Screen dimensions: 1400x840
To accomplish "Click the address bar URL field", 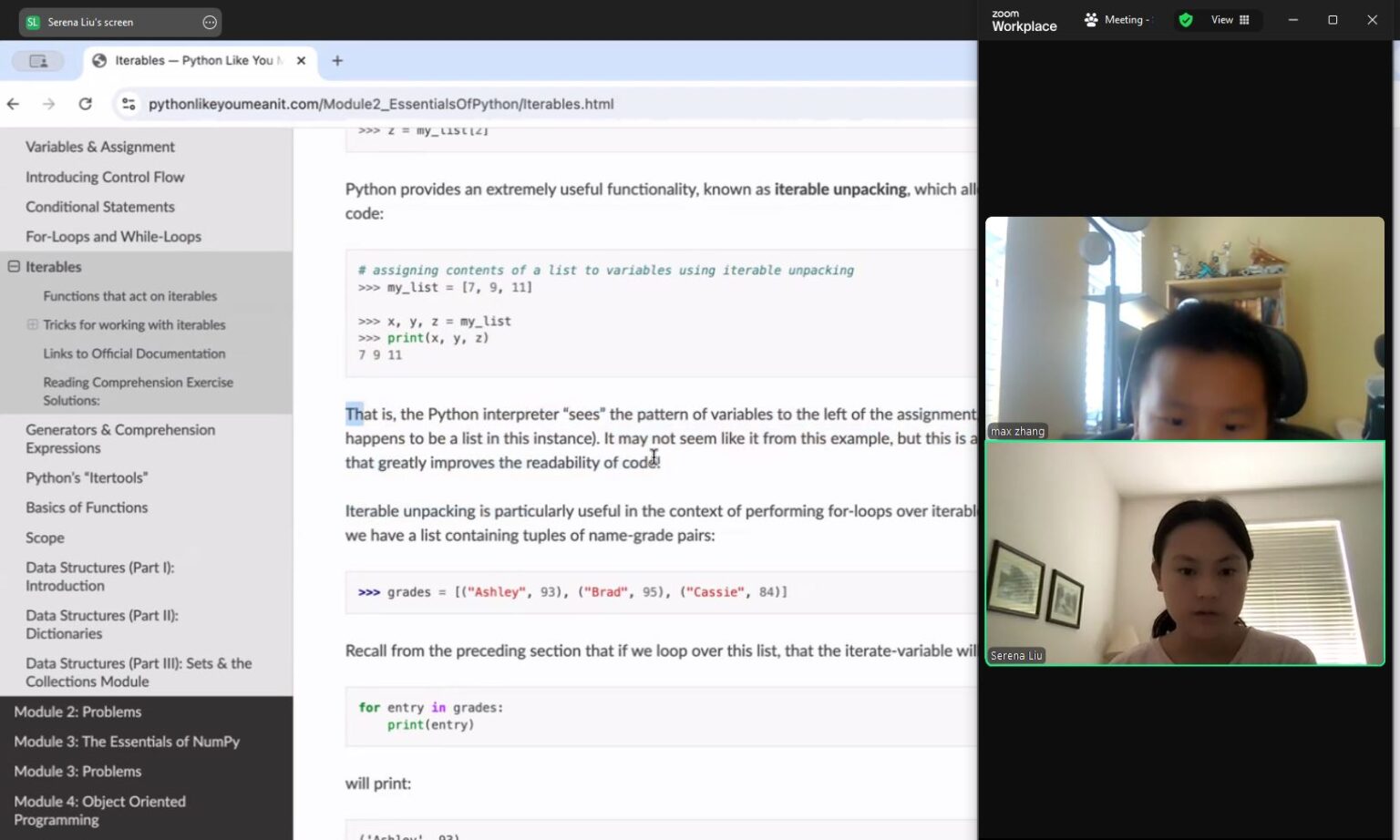I will tap(381, 104).
